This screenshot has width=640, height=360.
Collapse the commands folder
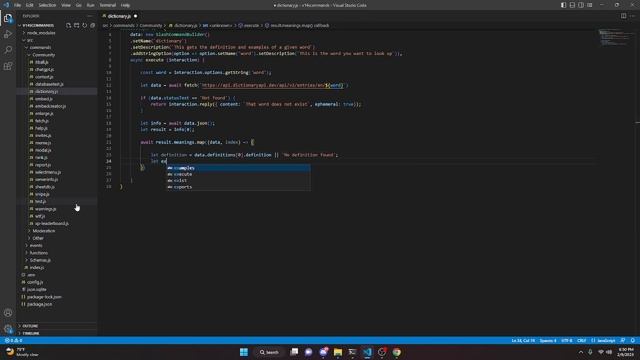[x=40, y=47]
